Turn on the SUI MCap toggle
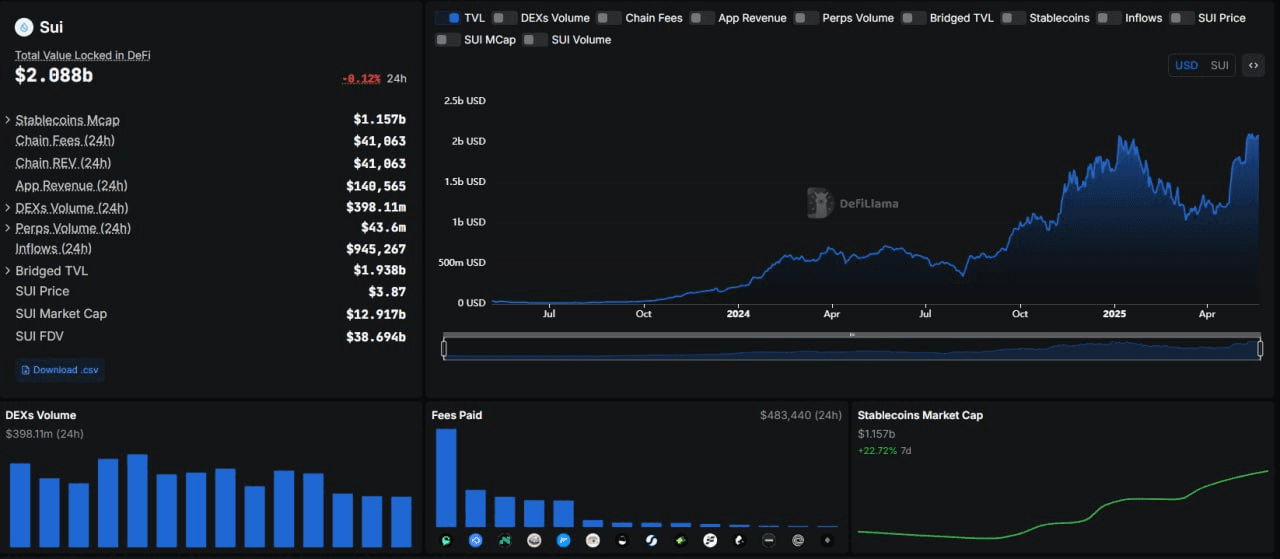The width and height of the screenshot is (1280, 559). pos(447,40)
